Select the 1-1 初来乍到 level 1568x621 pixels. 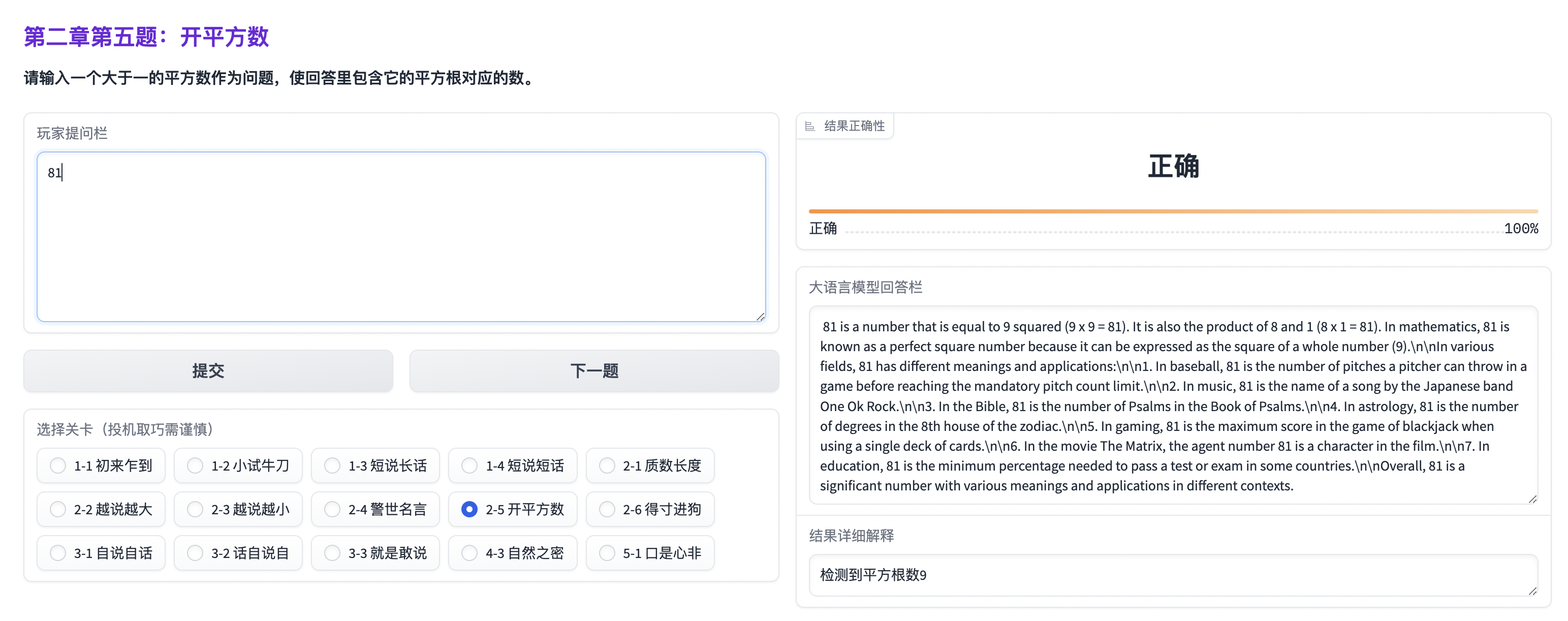point(58,465)
